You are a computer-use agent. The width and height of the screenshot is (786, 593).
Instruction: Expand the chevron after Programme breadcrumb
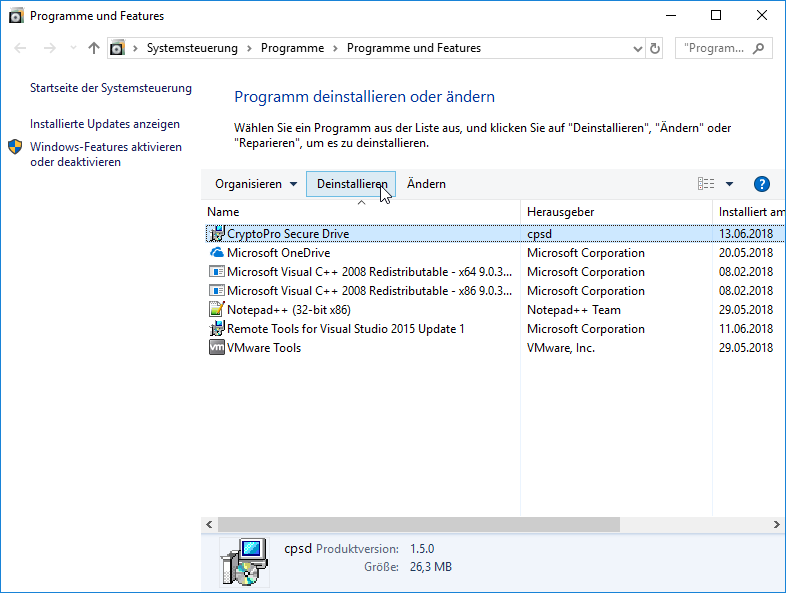click(335, 49)
